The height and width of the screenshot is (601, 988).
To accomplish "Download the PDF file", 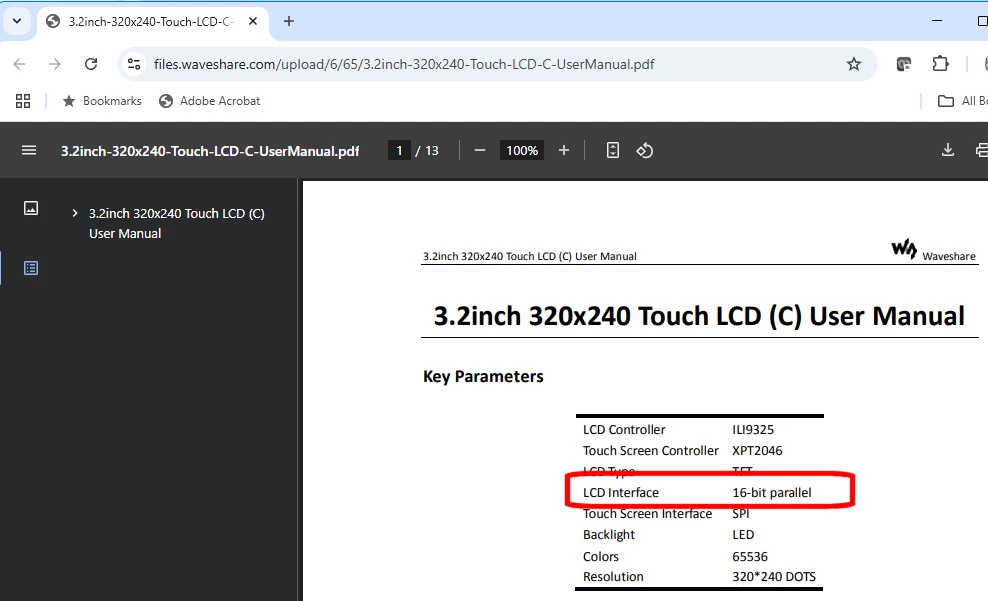I will [948, 151].
